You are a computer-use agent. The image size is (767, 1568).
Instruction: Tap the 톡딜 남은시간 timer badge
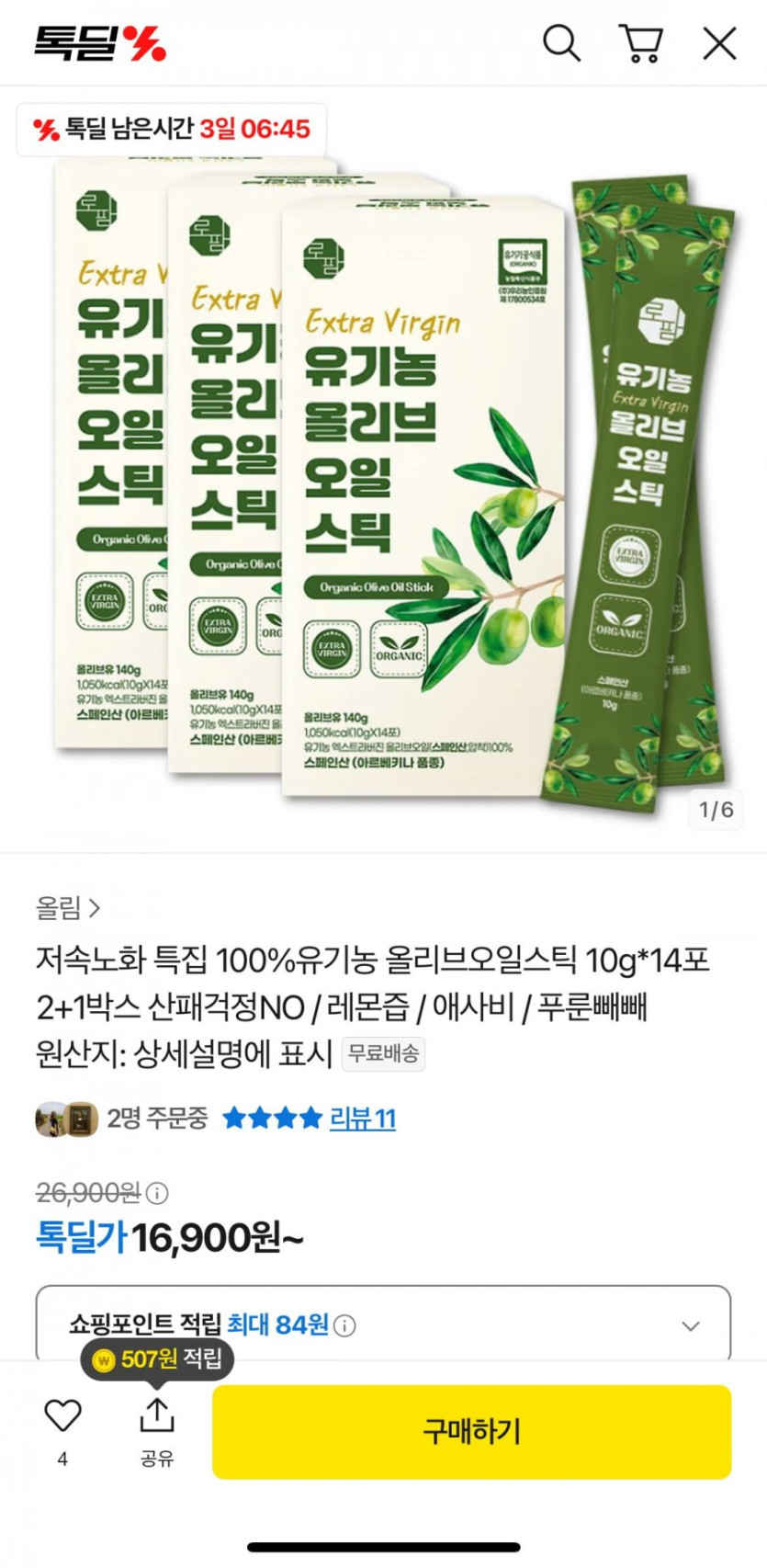172,129
